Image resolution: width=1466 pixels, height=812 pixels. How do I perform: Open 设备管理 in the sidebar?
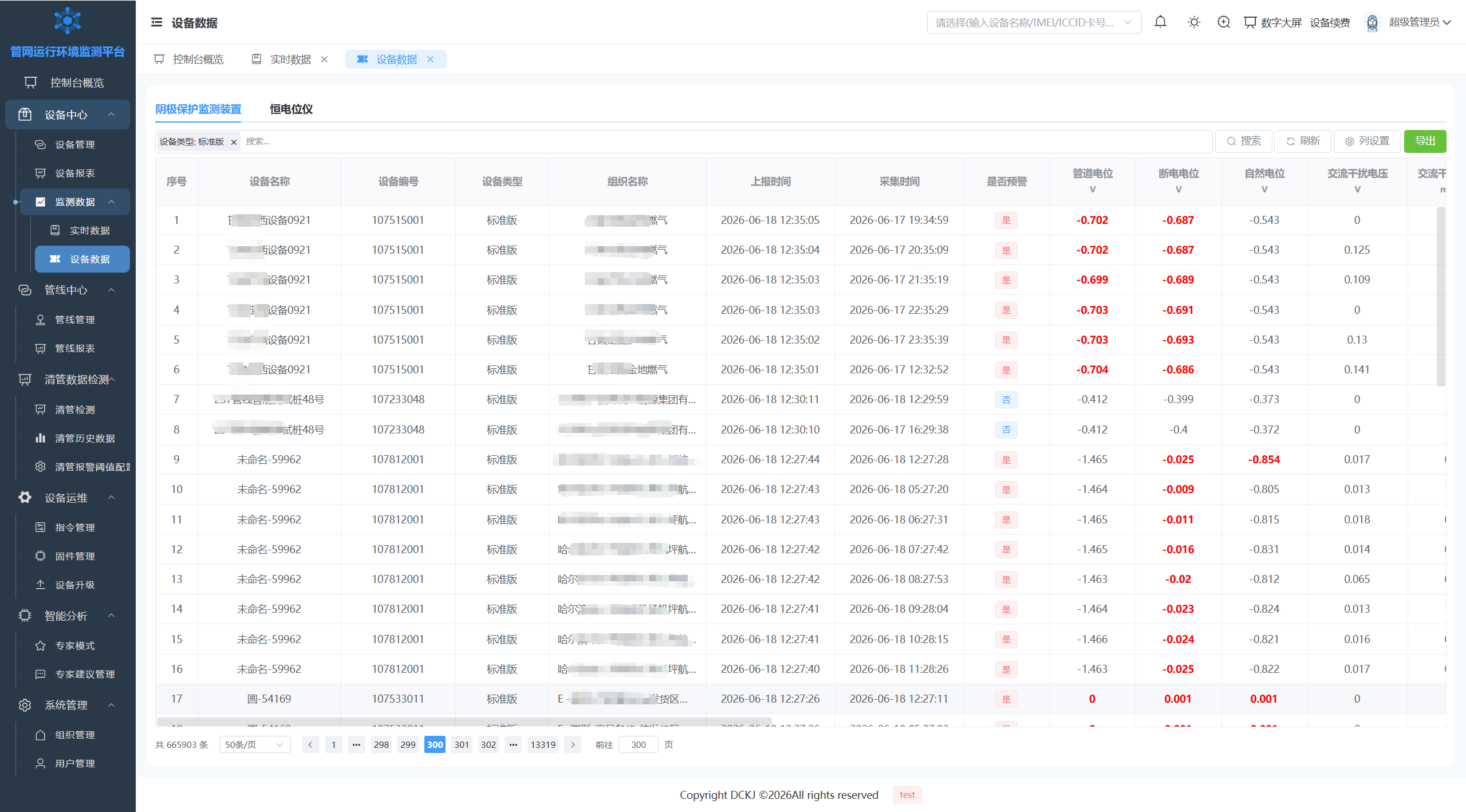75,144
